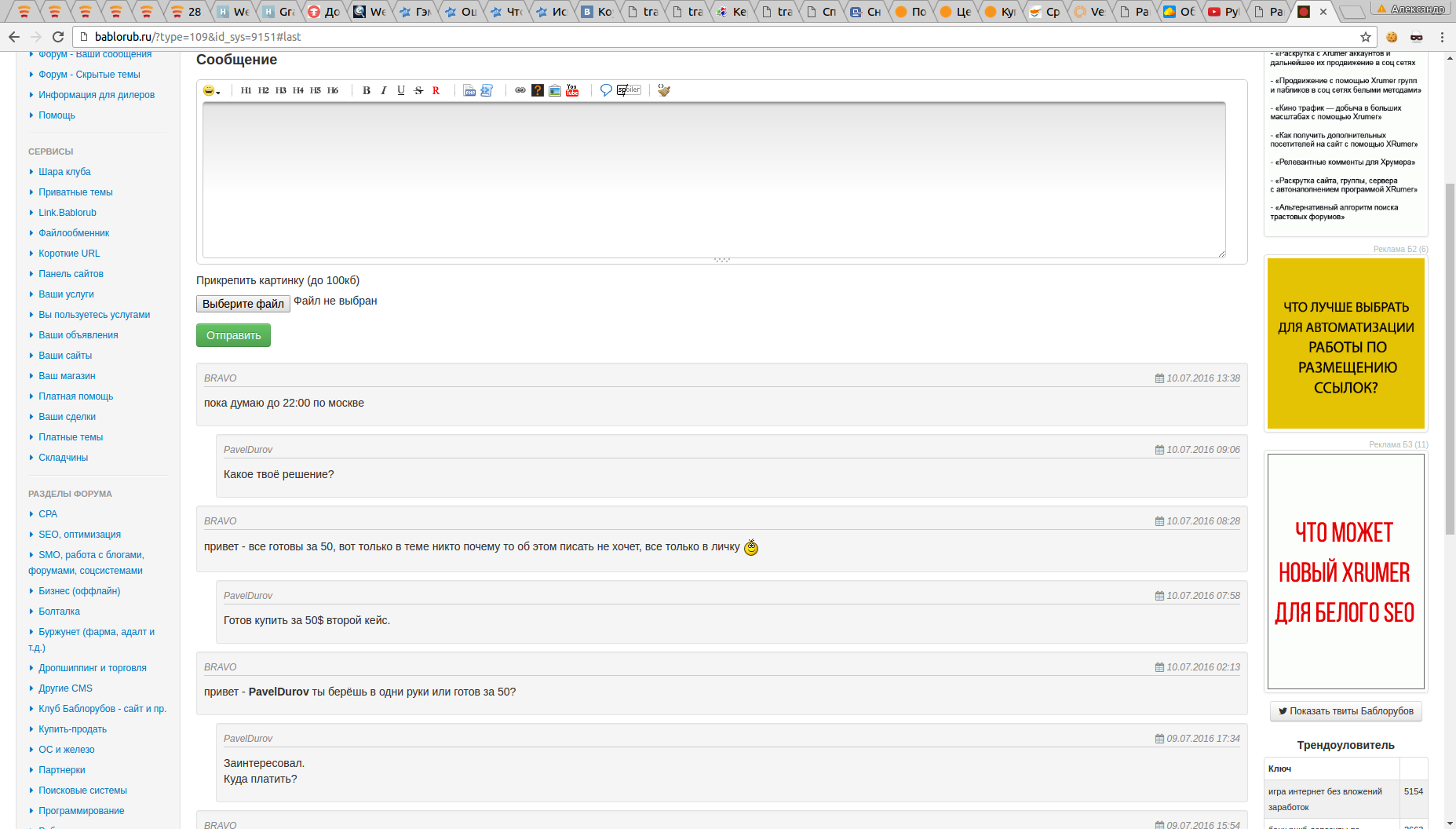The width and height of the screenshot is (1456, 829).
Task: Toggle underline formatting in editor
Action: tap(401, 90)
